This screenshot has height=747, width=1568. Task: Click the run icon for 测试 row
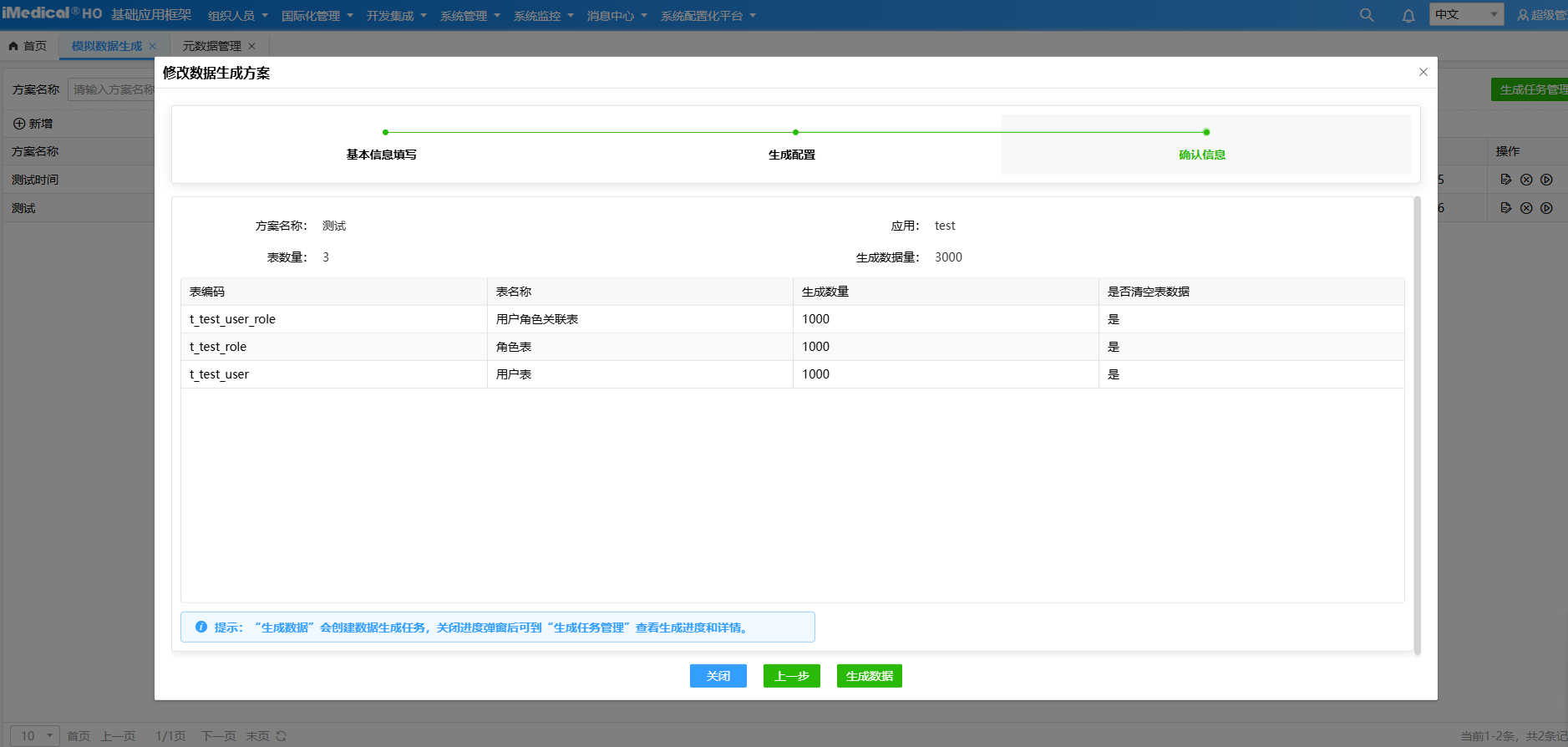pyautogui.click(x=1546, y=208)
